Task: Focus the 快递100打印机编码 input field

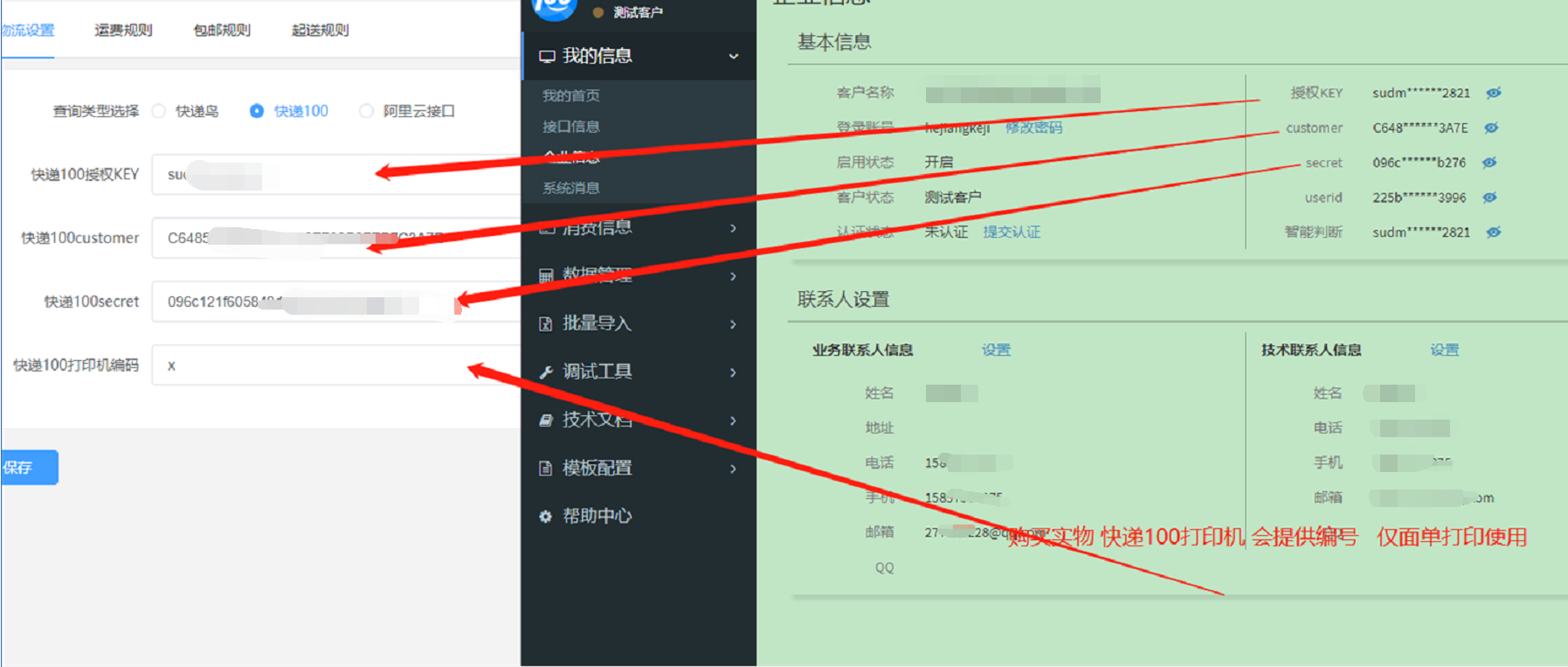Action: tap(336, 365)
